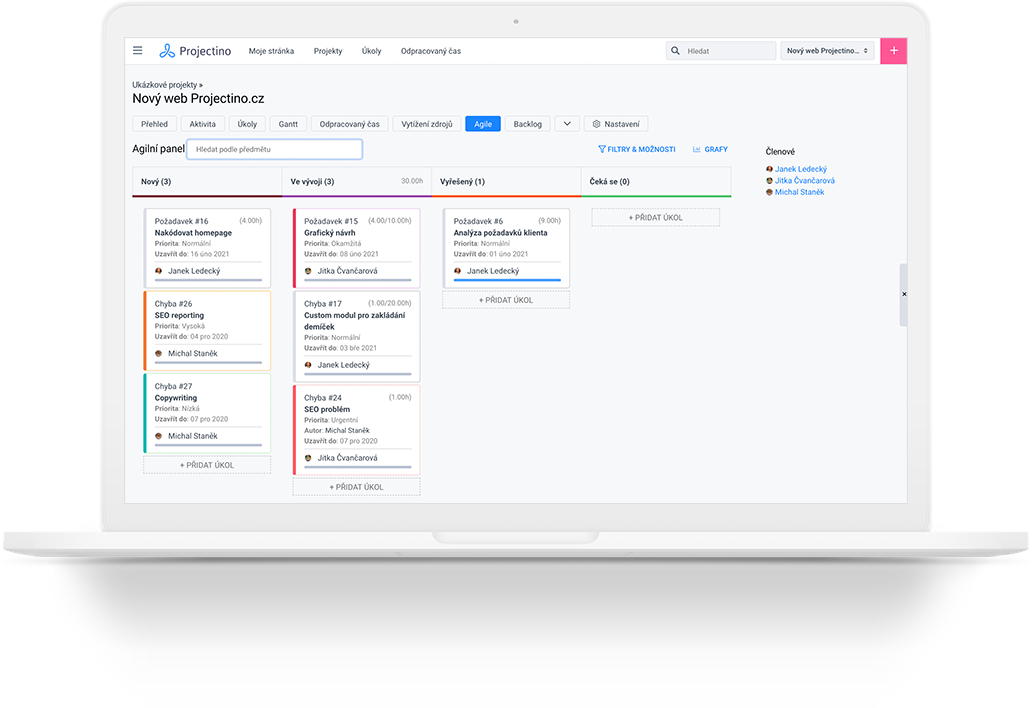
Task: Switch to the Přehled tab
Action: (155, 124)
